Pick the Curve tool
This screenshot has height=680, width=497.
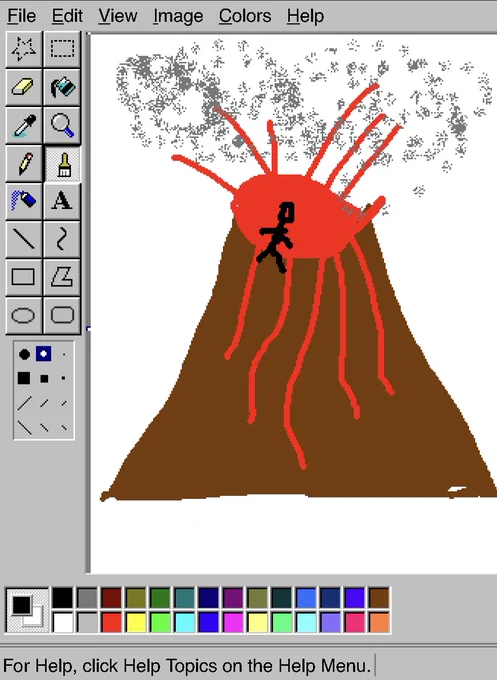coord(62,239)
